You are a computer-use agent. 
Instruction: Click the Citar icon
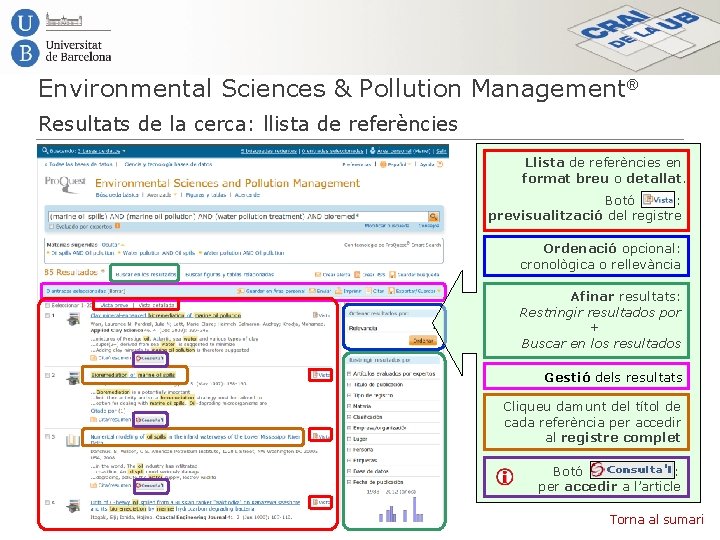[369, 291]
